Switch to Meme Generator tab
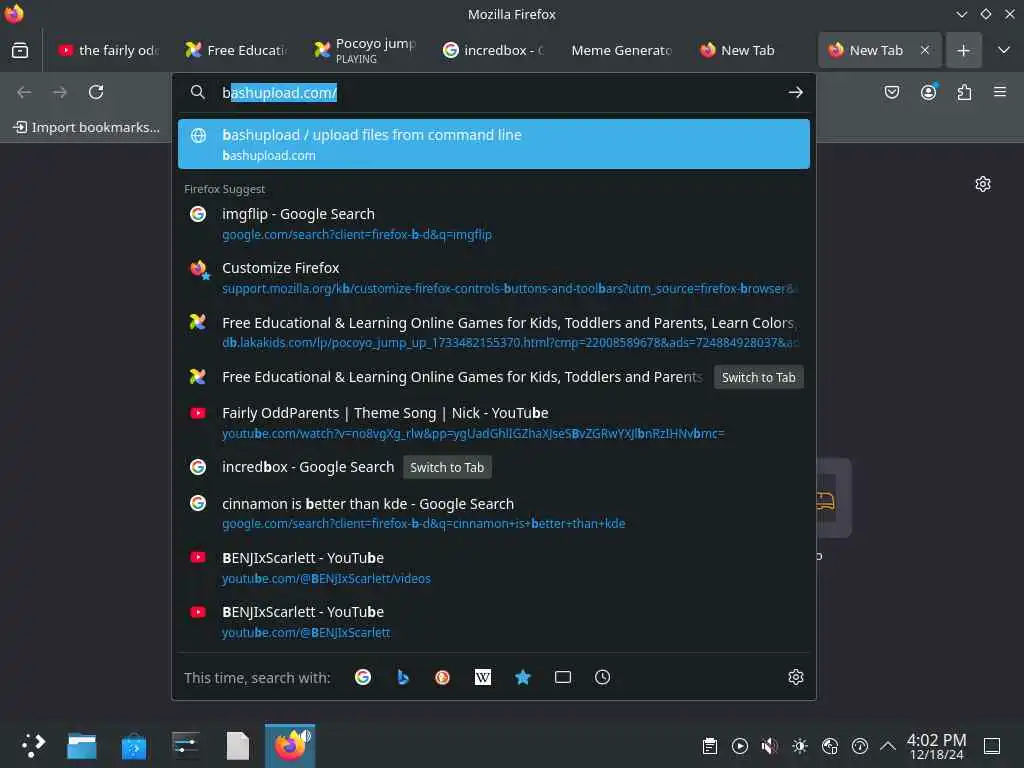This screenshot has width=1024, height=768. 622,50
